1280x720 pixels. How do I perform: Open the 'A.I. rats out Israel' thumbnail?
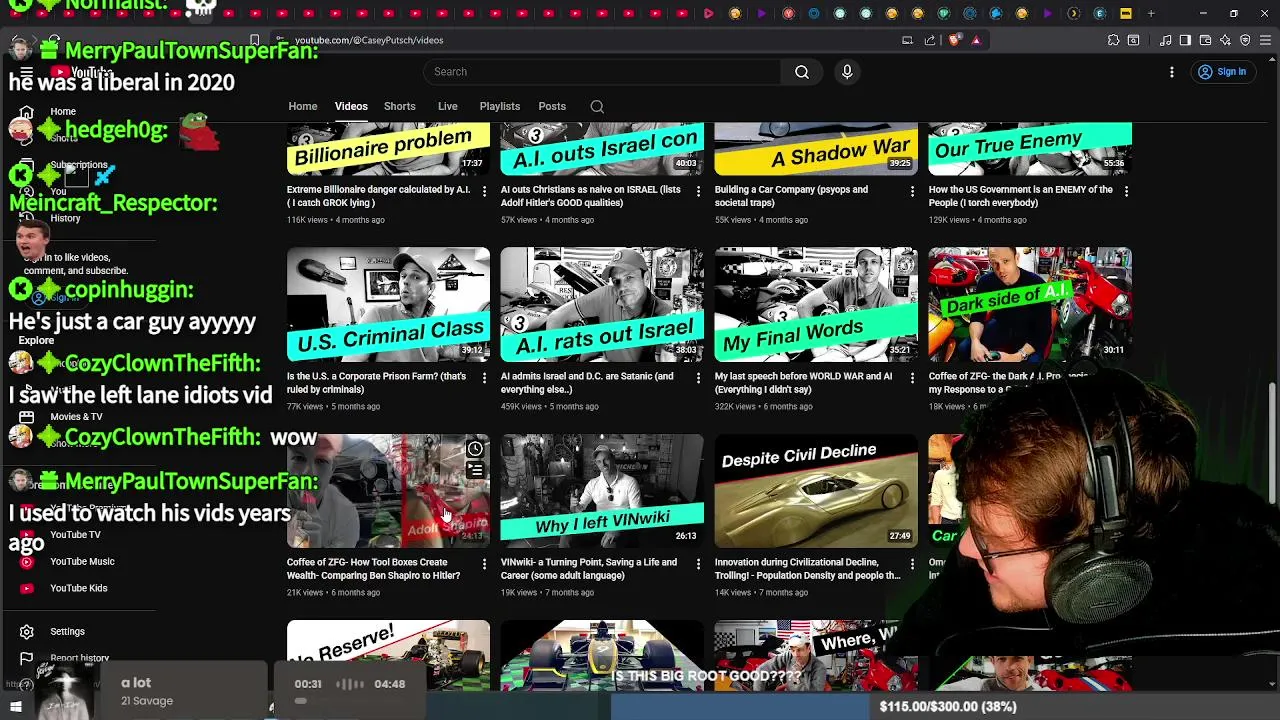[x=602, y=304]
